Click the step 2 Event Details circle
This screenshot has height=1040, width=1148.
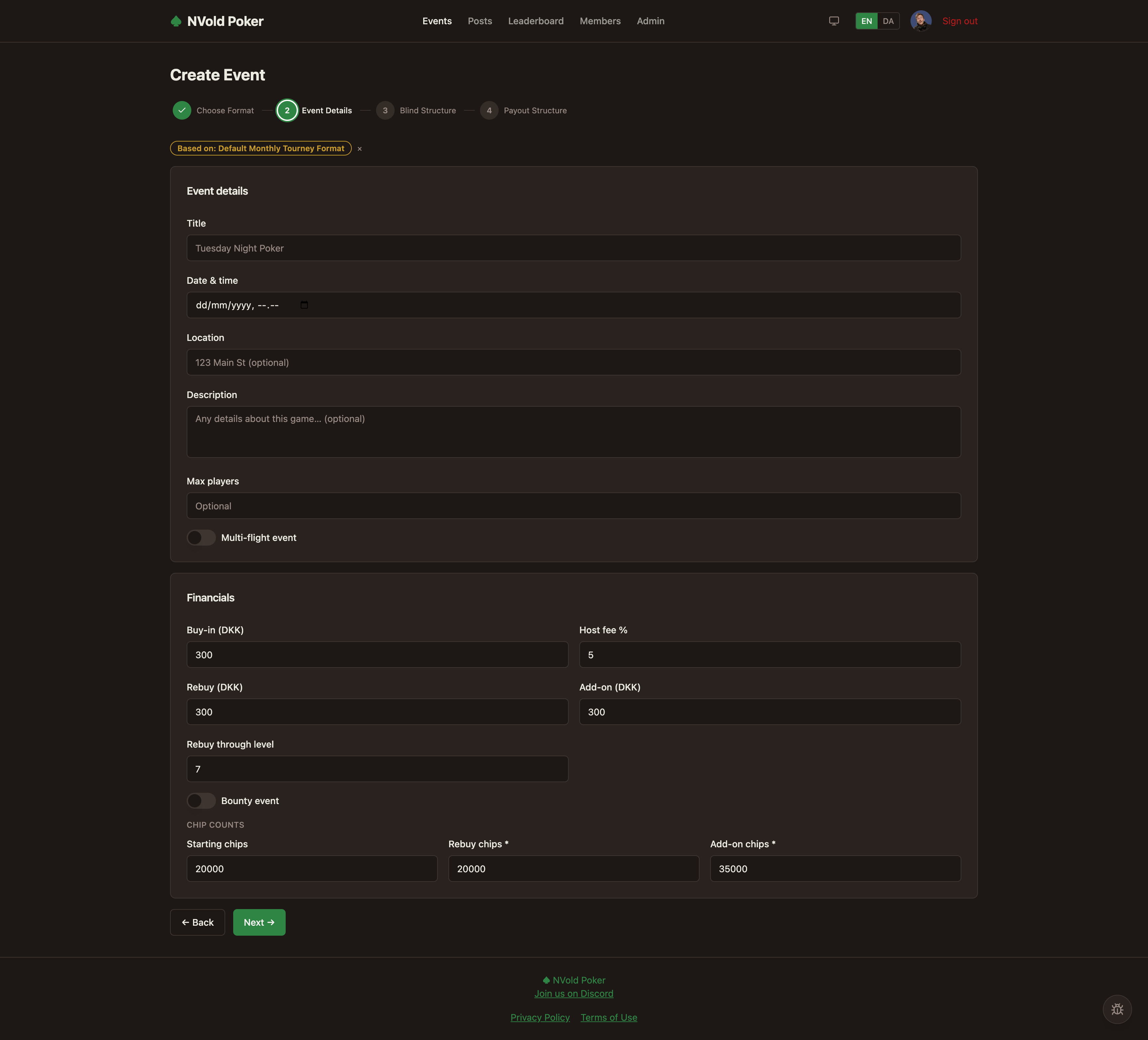coord(287,111)
